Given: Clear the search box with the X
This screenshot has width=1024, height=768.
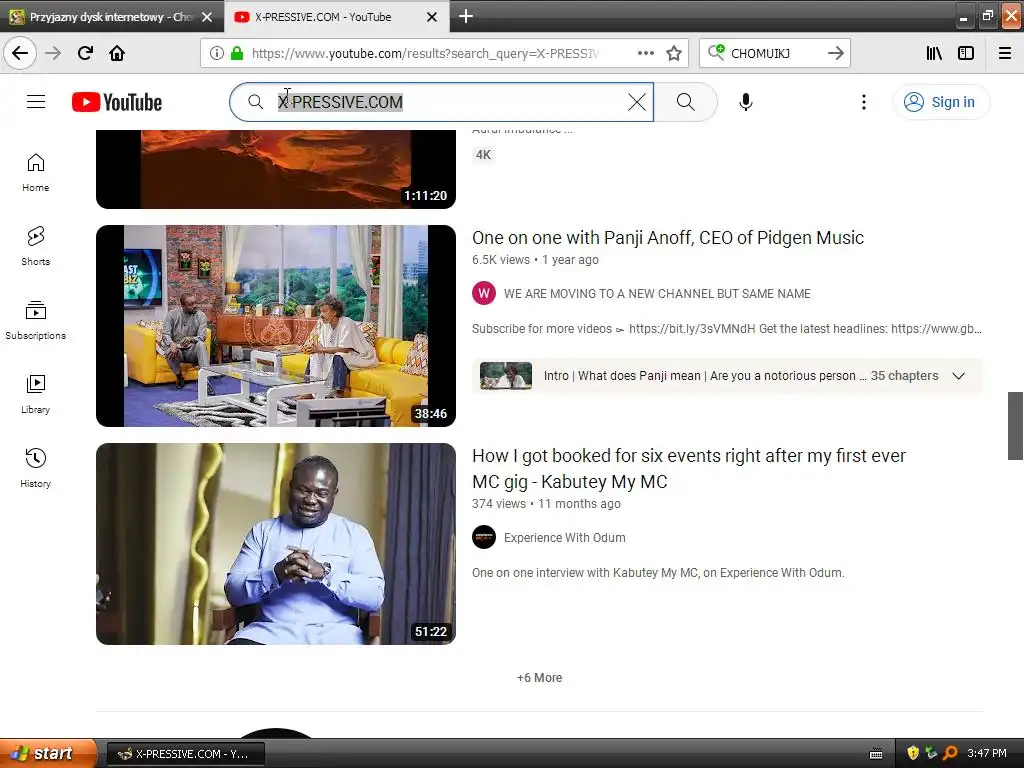Looking at the screenshot, I should pyautogui.click(x=637, y=102).
